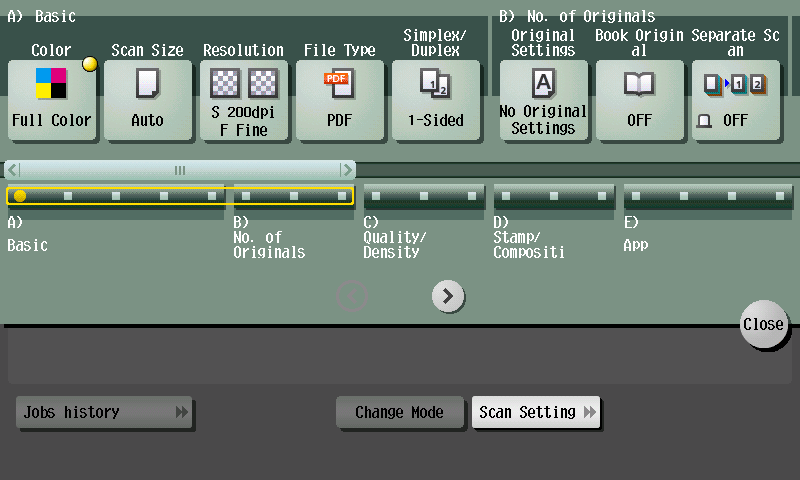Click the horizontal scrollbar thumb grip
800x480 pixels.
pyautogui.click(x=180, y=170)
